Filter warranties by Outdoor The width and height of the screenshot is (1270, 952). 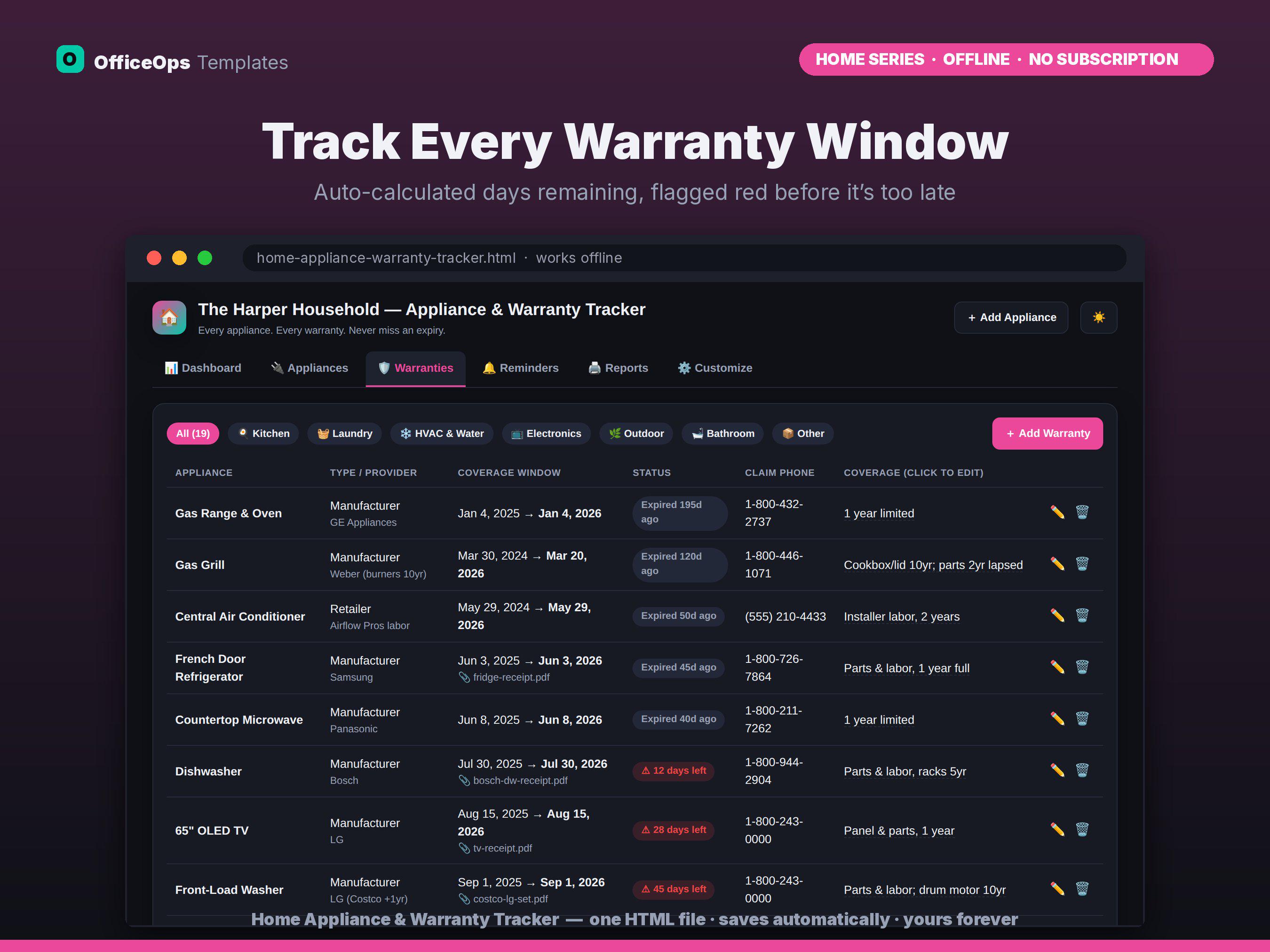tap(636, 433)
